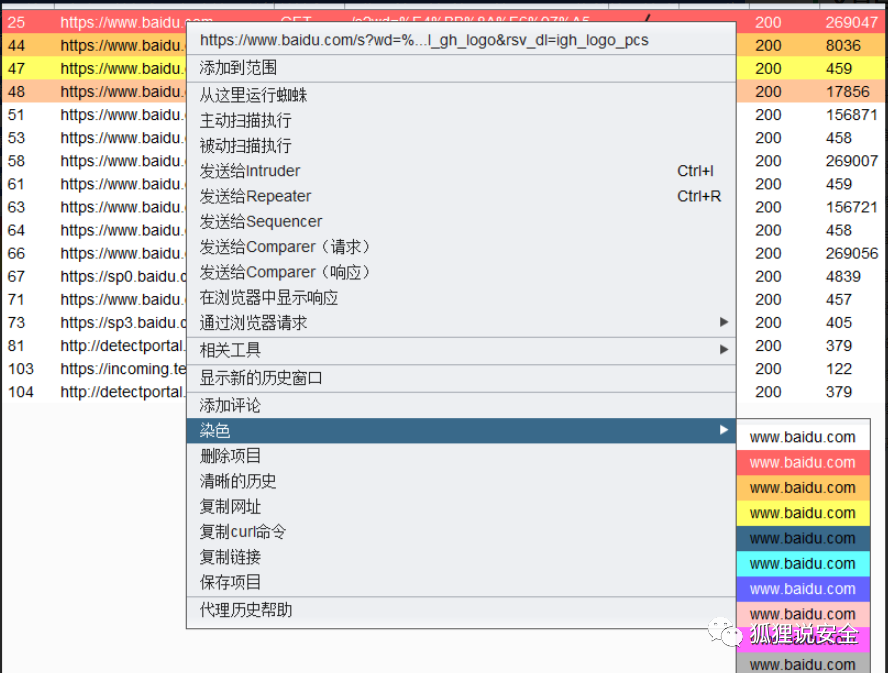Pick the cyan highlight swatch
Viewport: 888px width, 673px height.
[803, 564]
